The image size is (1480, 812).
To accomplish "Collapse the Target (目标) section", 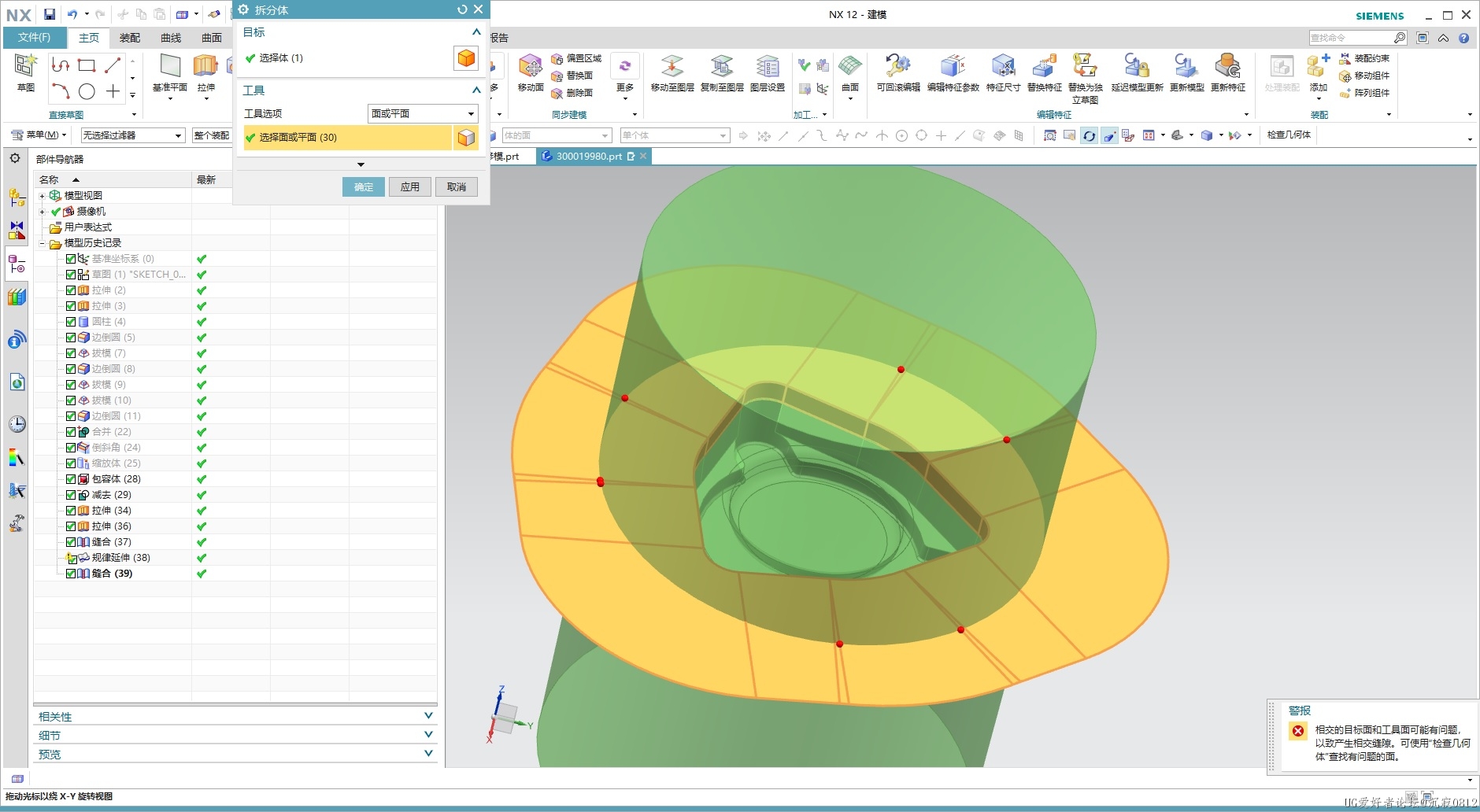I will point(476,32).
